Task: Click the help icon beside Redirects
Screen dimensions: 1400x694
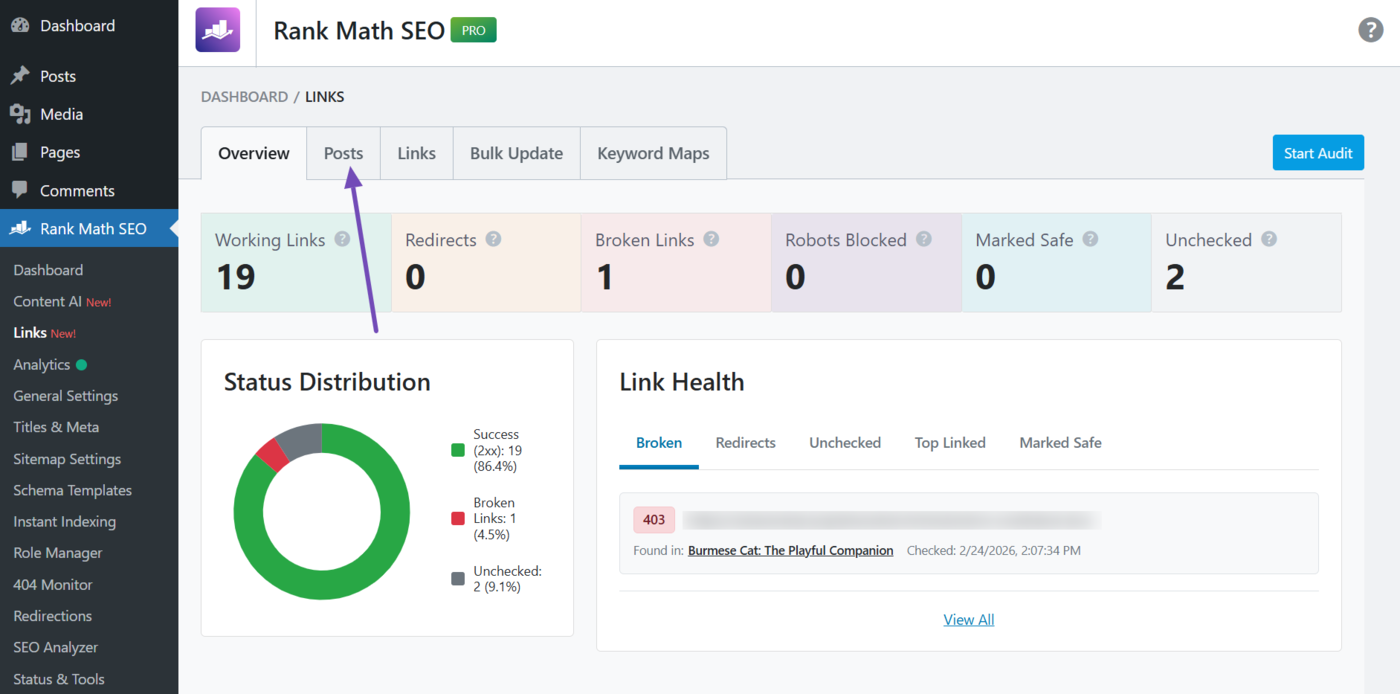Action: click(x=493, y=240)
